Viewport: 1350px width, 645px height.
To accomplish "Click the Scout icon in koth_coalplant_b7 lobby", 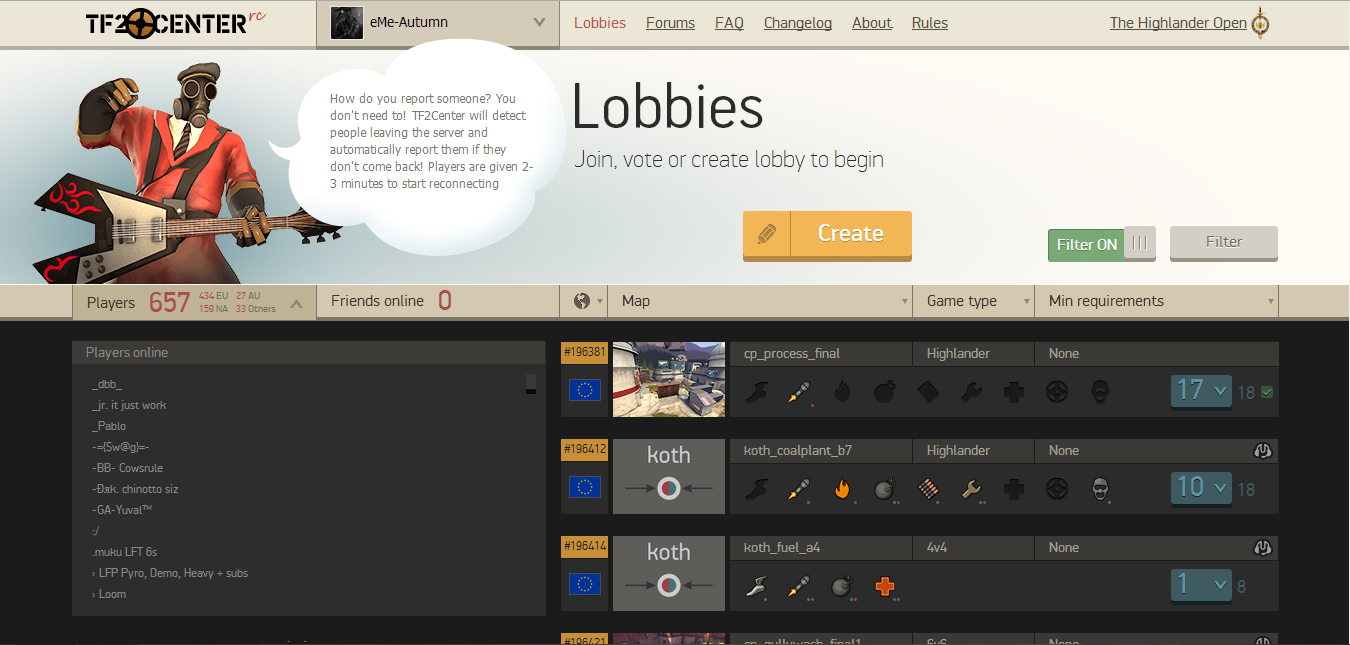I will pyautogui.click(x=756, y=489).
